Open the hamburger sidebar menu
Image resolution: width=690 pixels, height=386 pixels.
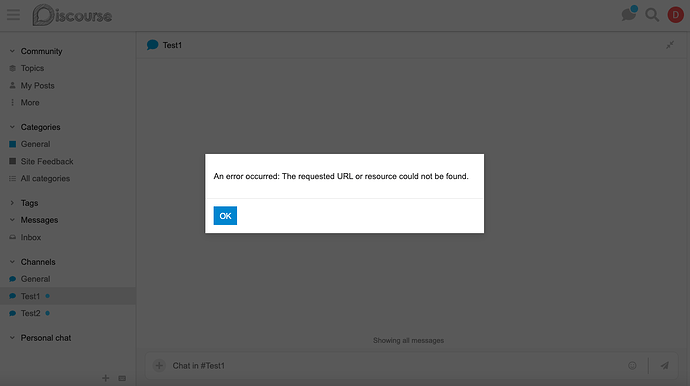13,15
